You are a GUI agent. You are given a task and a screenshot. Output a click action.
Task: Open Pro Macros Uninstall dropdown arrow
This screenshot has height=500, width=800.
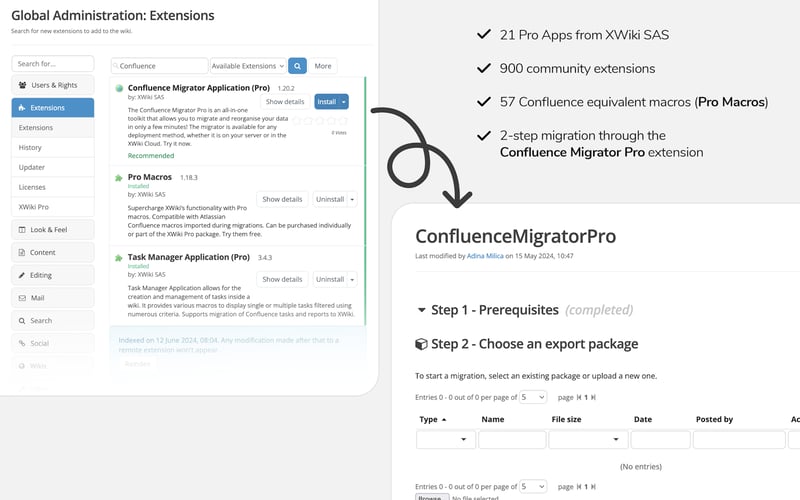352,199
